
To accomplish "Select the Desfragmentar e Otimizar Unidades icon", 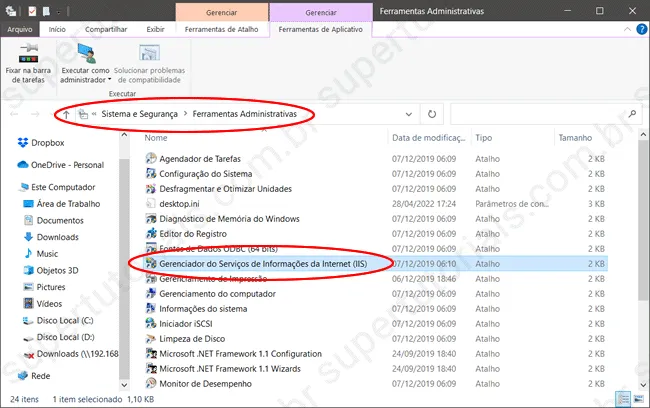I will [x=151, y=189].
